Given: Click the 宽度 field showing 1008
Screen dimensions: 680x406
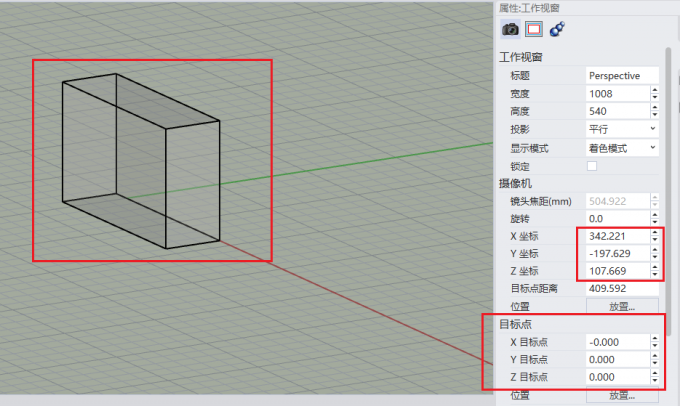Looking at the screenshot, I should (x=618, y=94).
